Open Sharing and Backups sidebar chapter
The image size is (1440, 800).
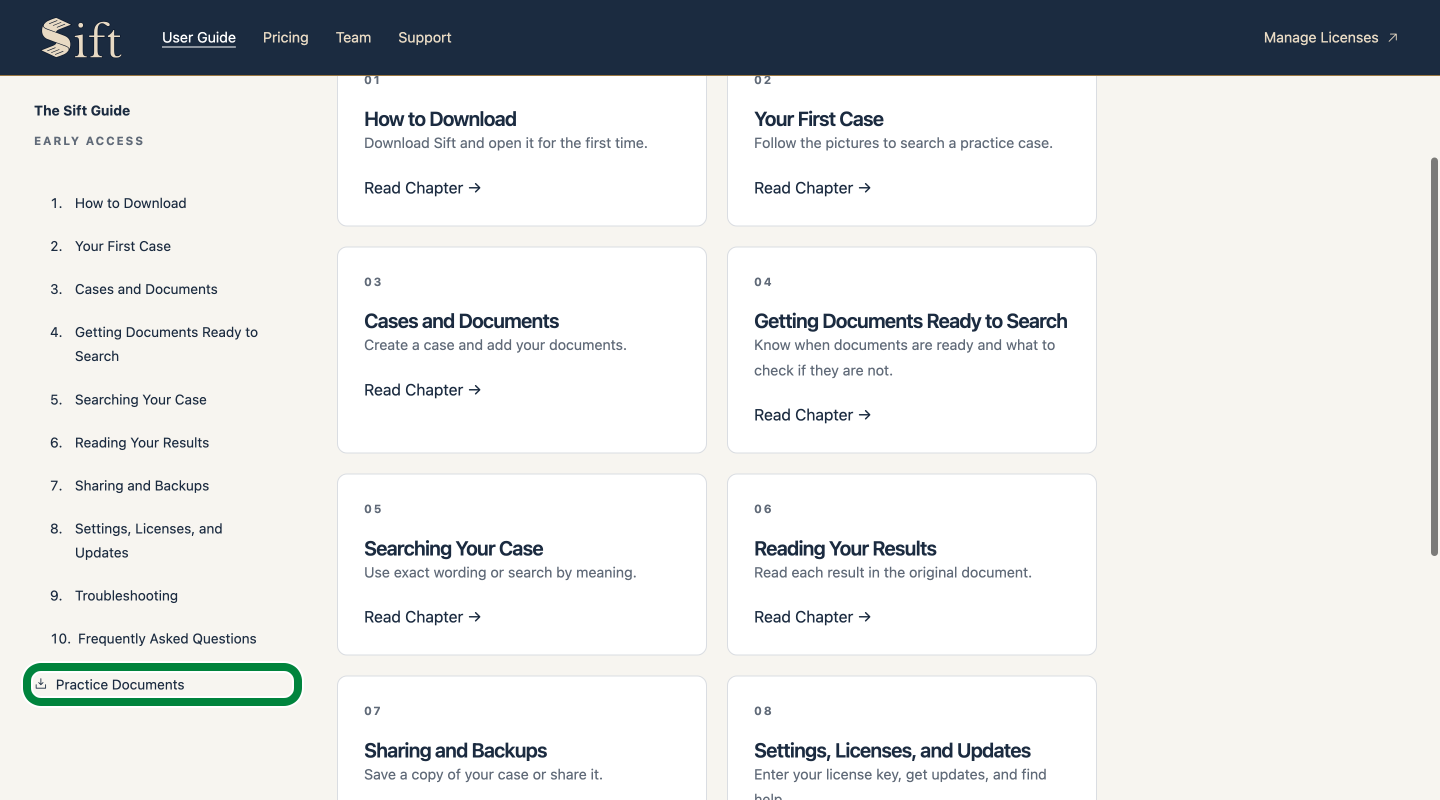pyautogui.click(x=142, y=485)
